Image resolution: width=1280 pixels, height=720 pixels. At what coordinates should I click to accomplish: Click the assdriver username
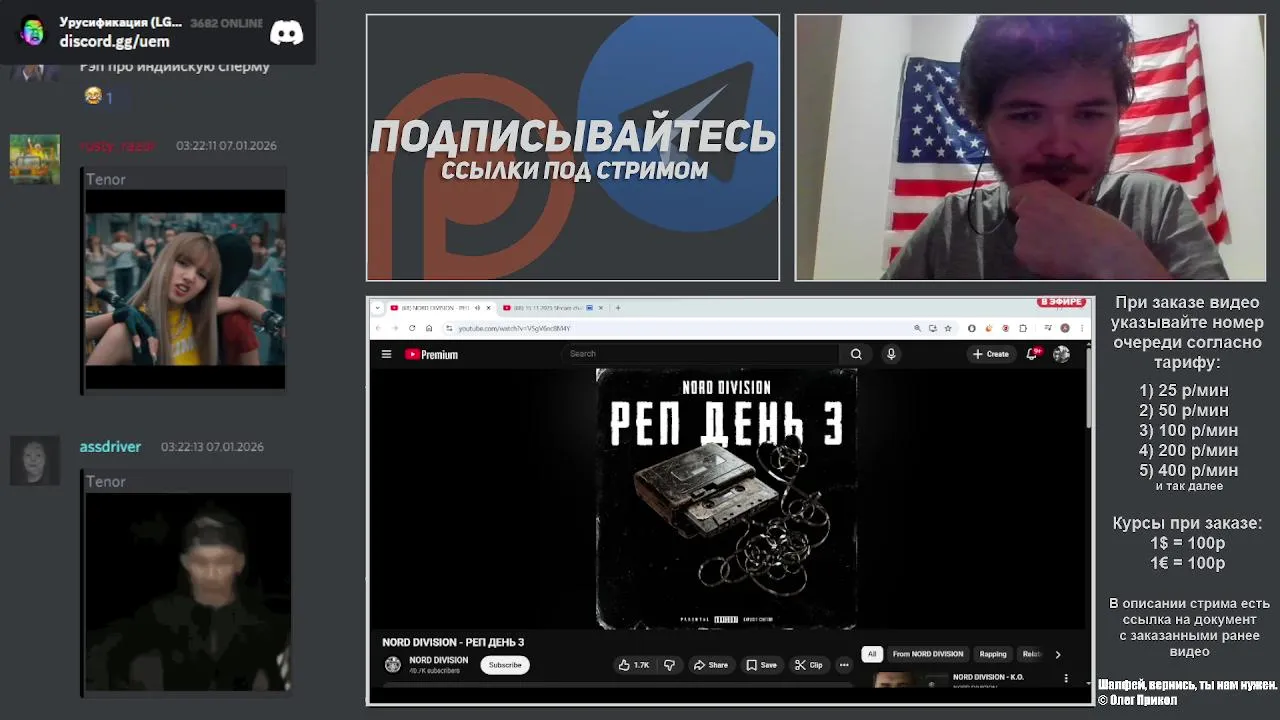pyautogui.click(x=110, y=447)
